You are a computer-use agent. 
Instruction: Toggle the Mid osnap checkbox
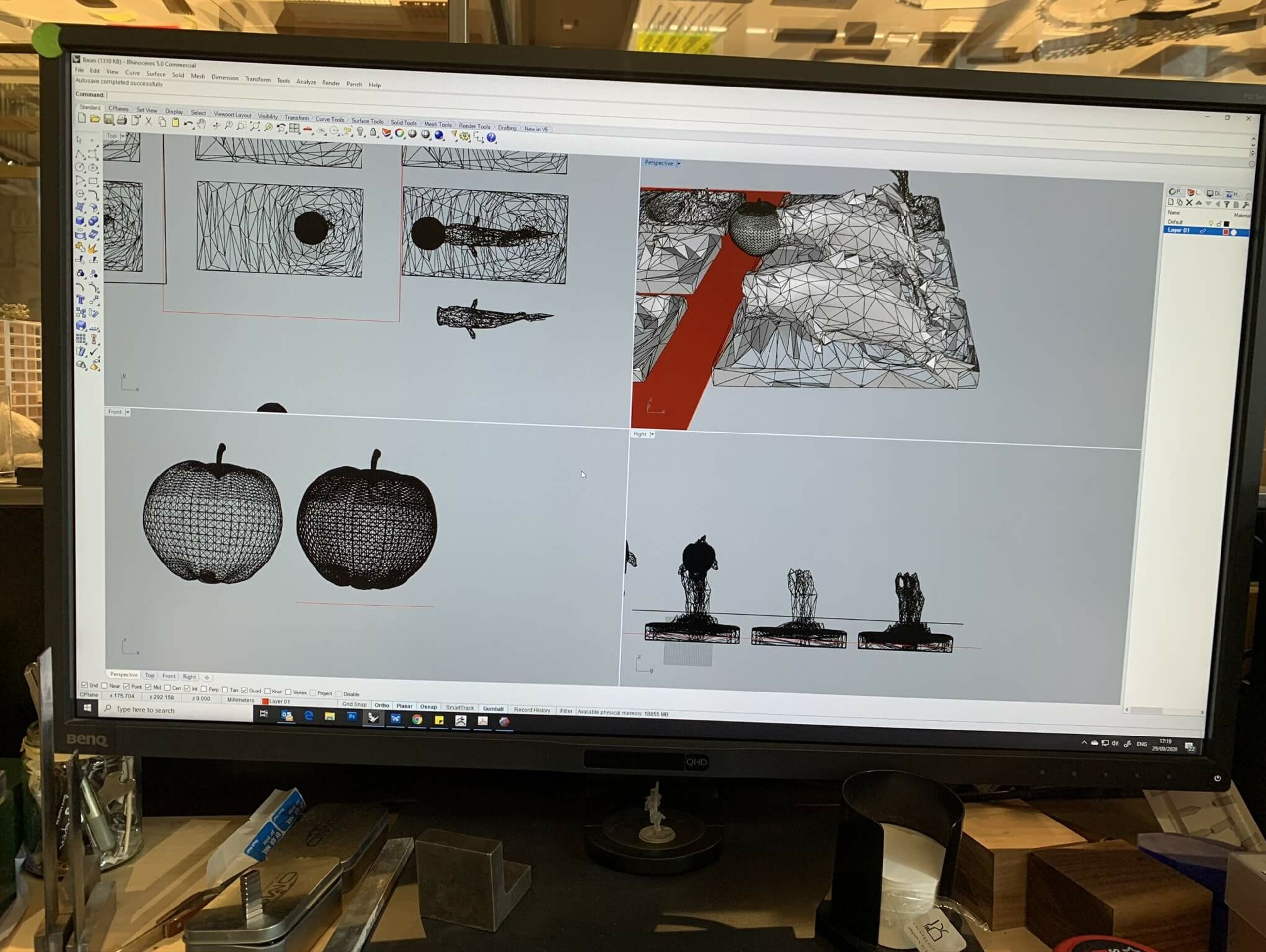pyautogui.click(x=148, y=687)
